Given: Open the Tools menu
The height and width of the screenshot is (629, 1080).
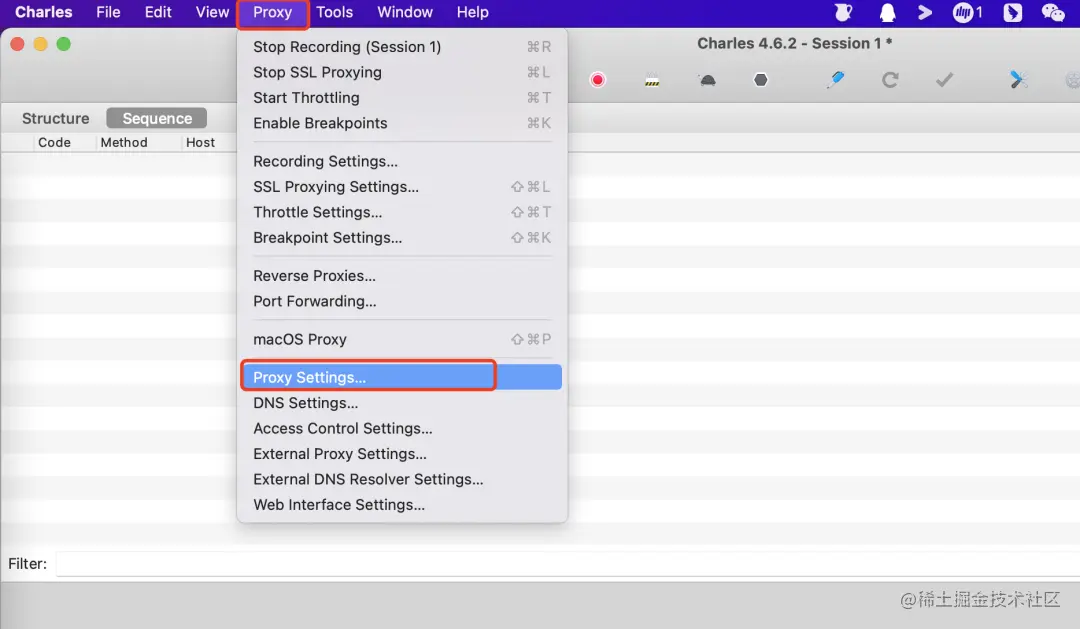Looking at the screenshot, I should coord(335,12).
